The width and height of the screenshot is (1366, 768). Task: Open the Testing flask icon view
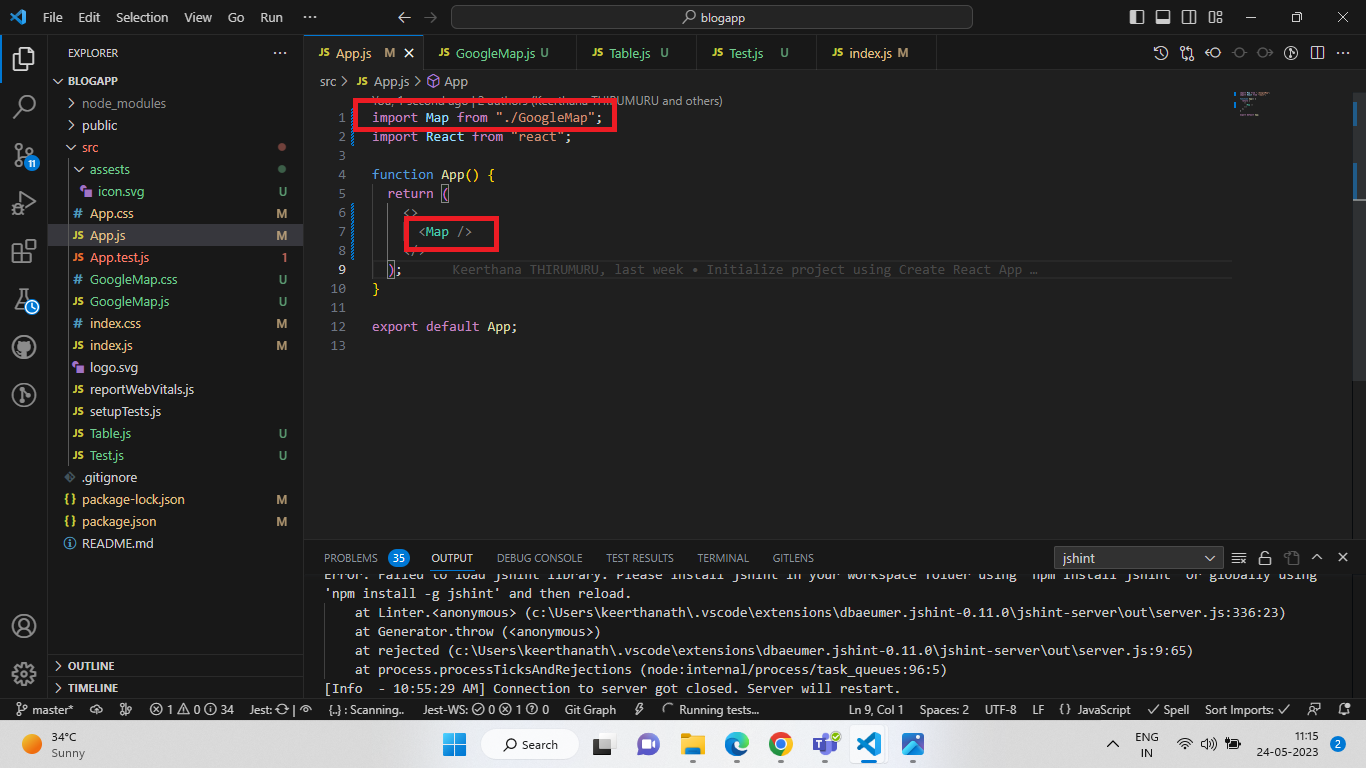(24, 300)
